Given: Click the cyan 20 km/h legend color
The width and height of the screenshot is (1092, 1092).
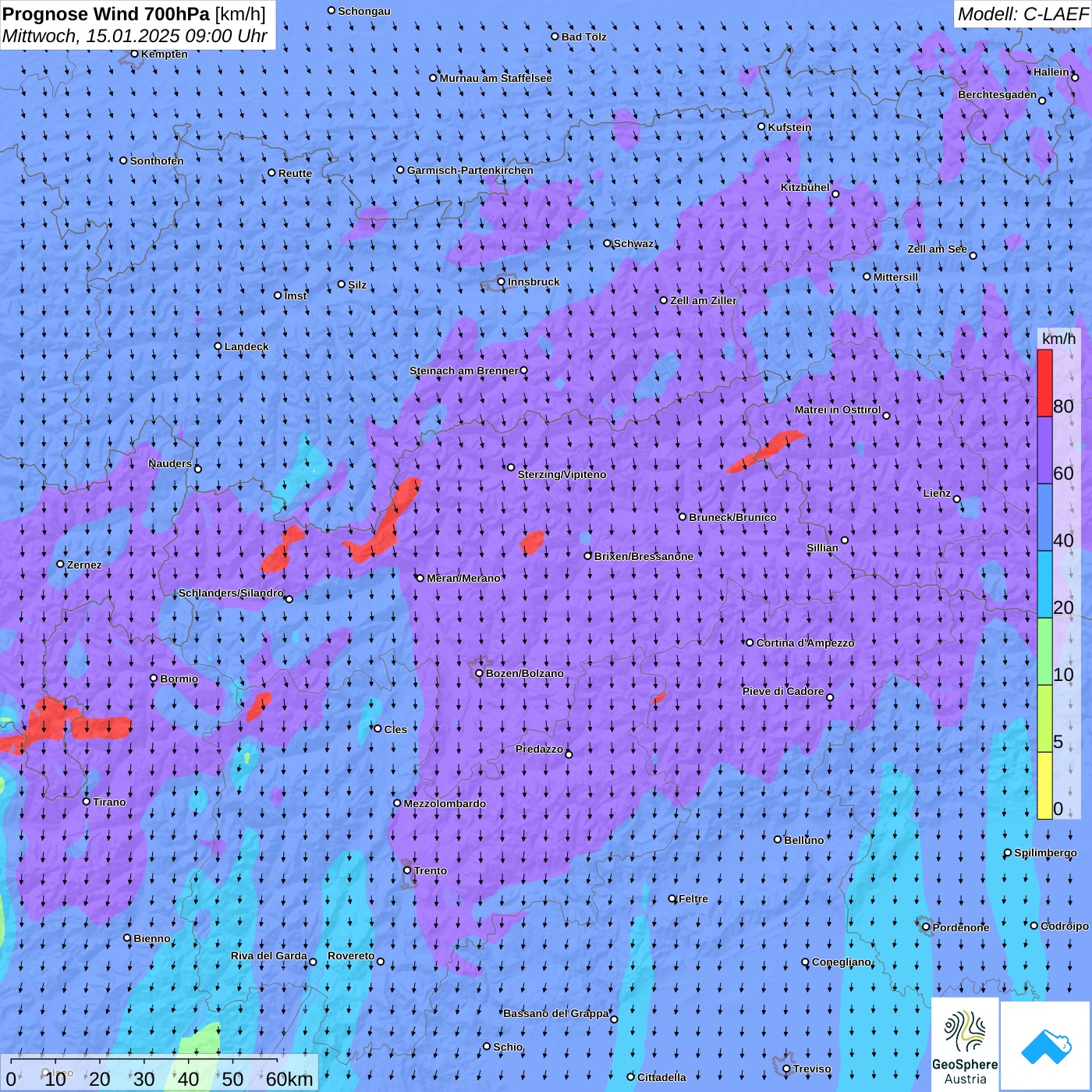Looking at the screenshot, I should click(x=1044, y=584).
